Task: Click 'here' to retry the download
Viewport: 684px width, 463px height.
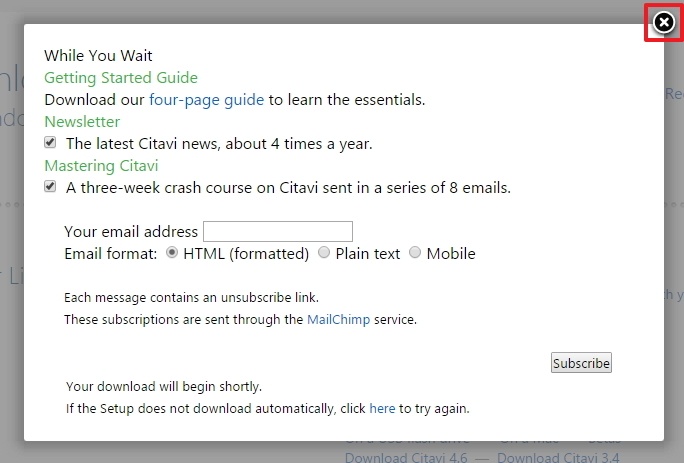Action: (x=382, y=408)
